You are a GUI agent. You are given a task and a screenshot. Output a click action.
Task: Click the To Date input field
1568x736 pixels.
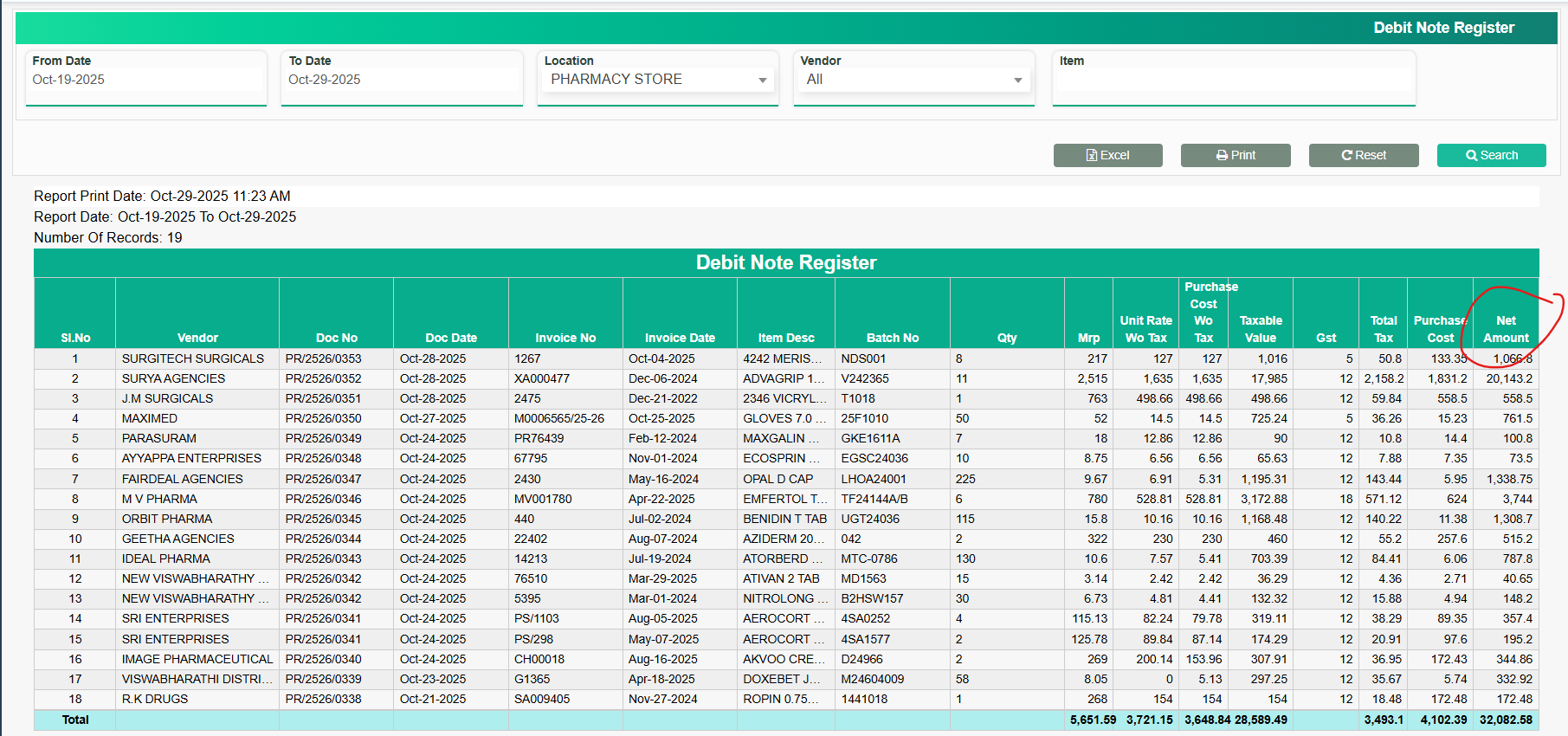(402, 80)
